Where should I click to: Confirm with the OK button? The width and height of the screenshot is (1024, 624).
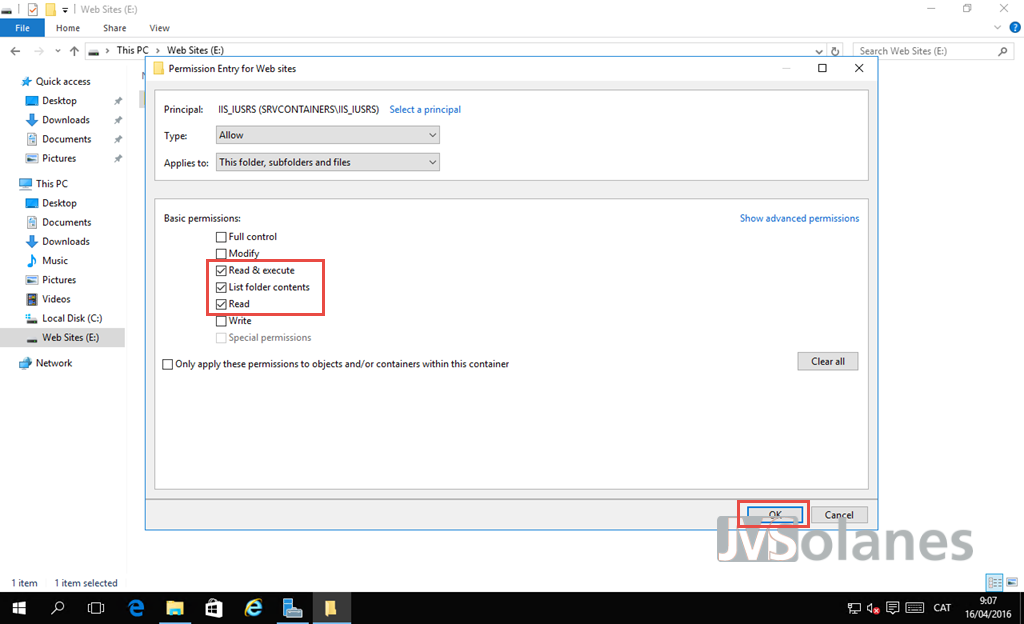775,514
